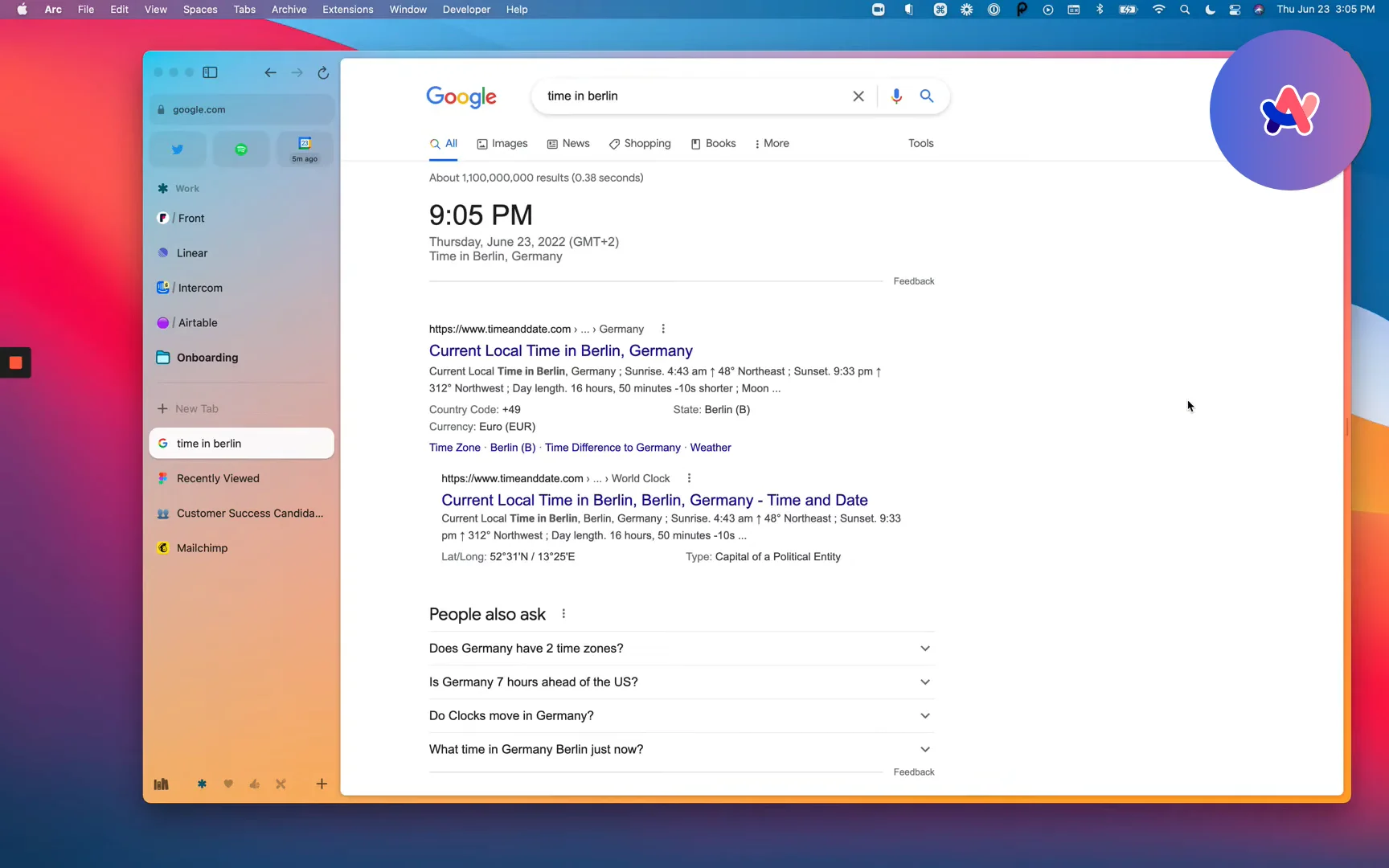This screenshot has width=1389, height=868.
Task: Create a New Tab in sidebar
Action: pos(241,409)
